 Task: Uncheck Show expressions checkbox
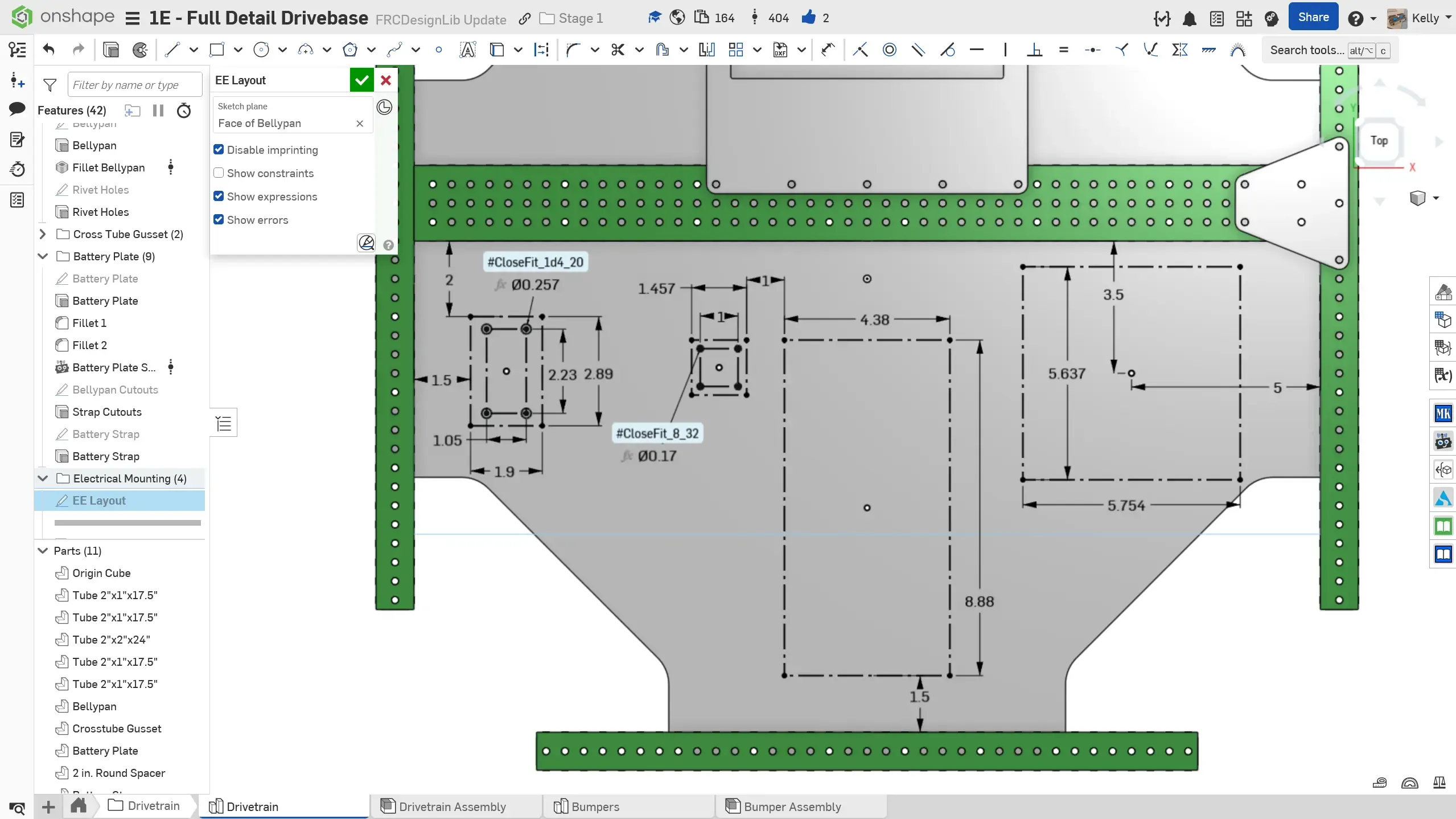coord(219,196)
